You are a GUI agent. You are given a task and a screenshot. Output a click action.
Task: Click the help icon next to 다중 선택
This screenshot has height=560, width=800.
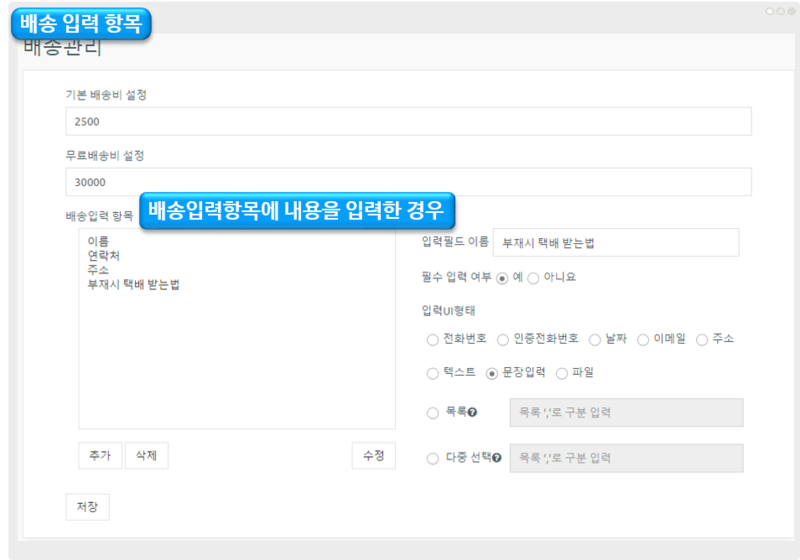coord(496,458)
